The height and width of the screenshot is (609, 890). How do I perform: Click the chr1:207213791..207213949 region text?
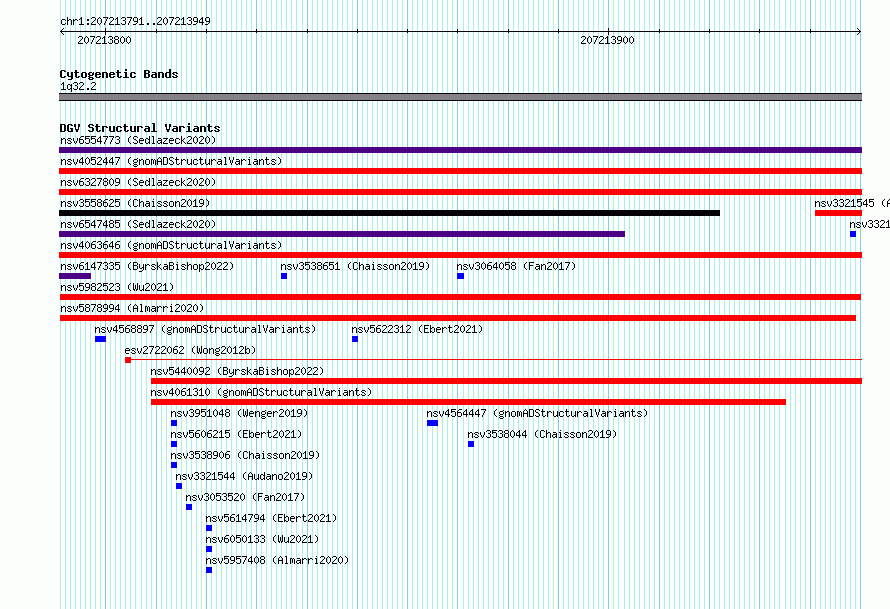[x=135, y=21]
